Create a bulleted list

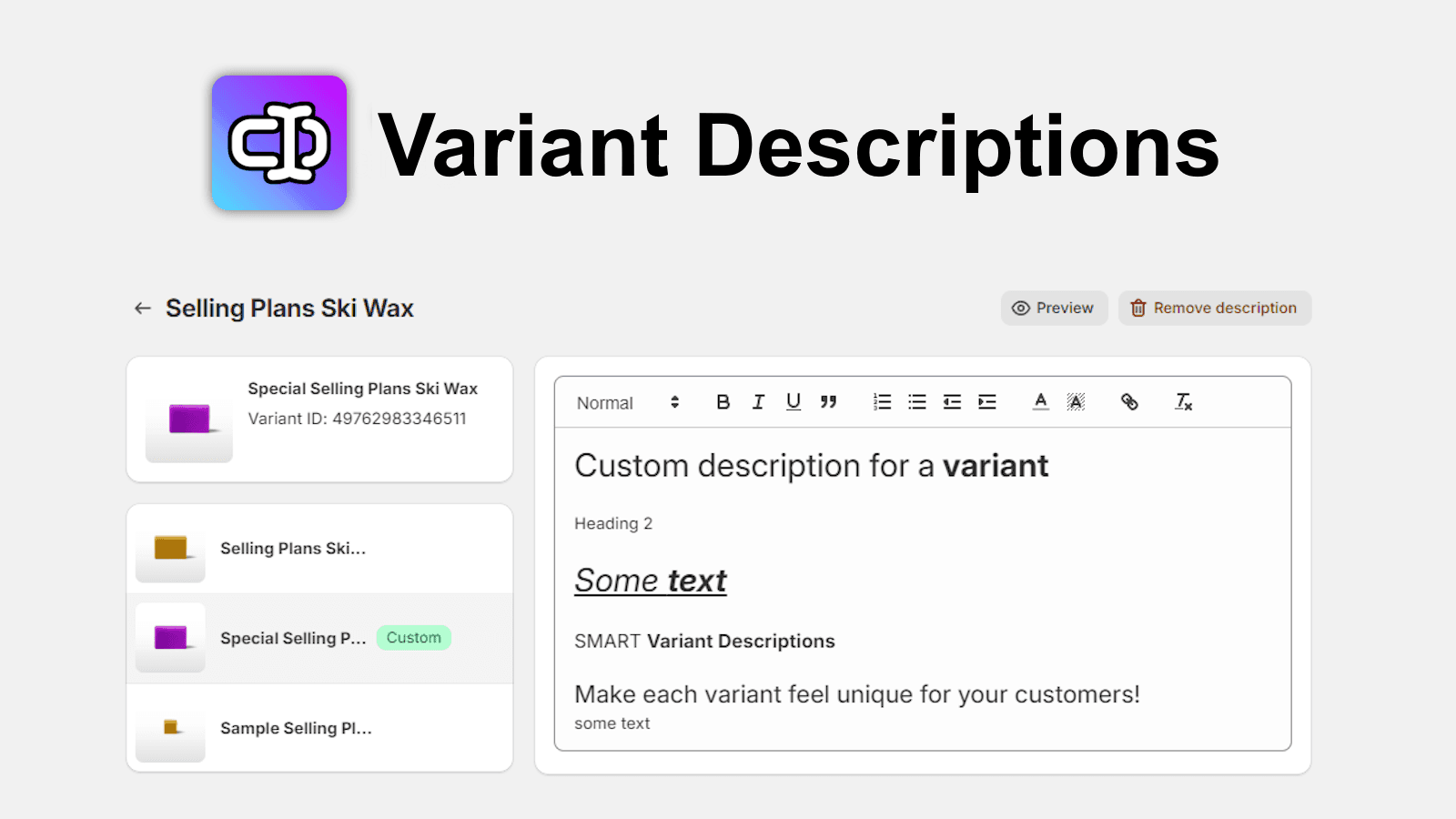pyautogui.click(x=916, y=401)
